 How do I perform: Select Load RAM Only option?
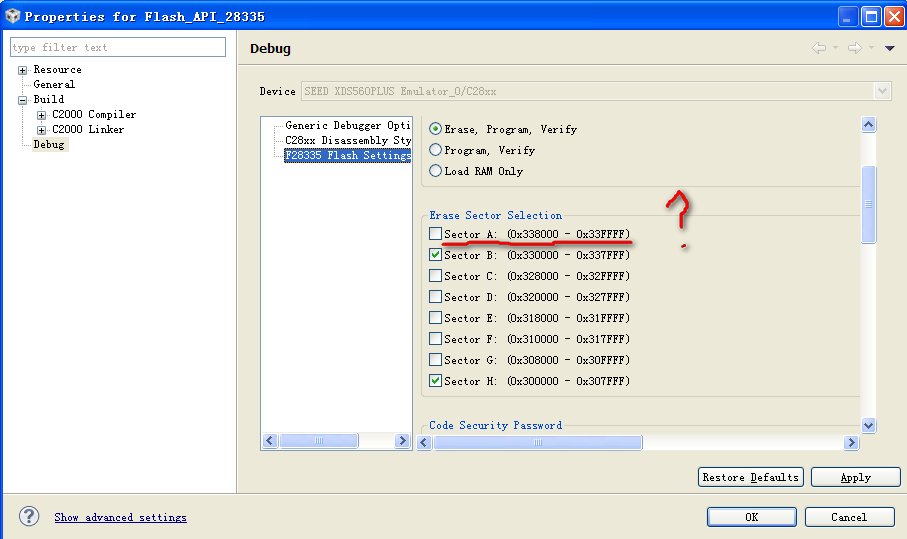436,171
